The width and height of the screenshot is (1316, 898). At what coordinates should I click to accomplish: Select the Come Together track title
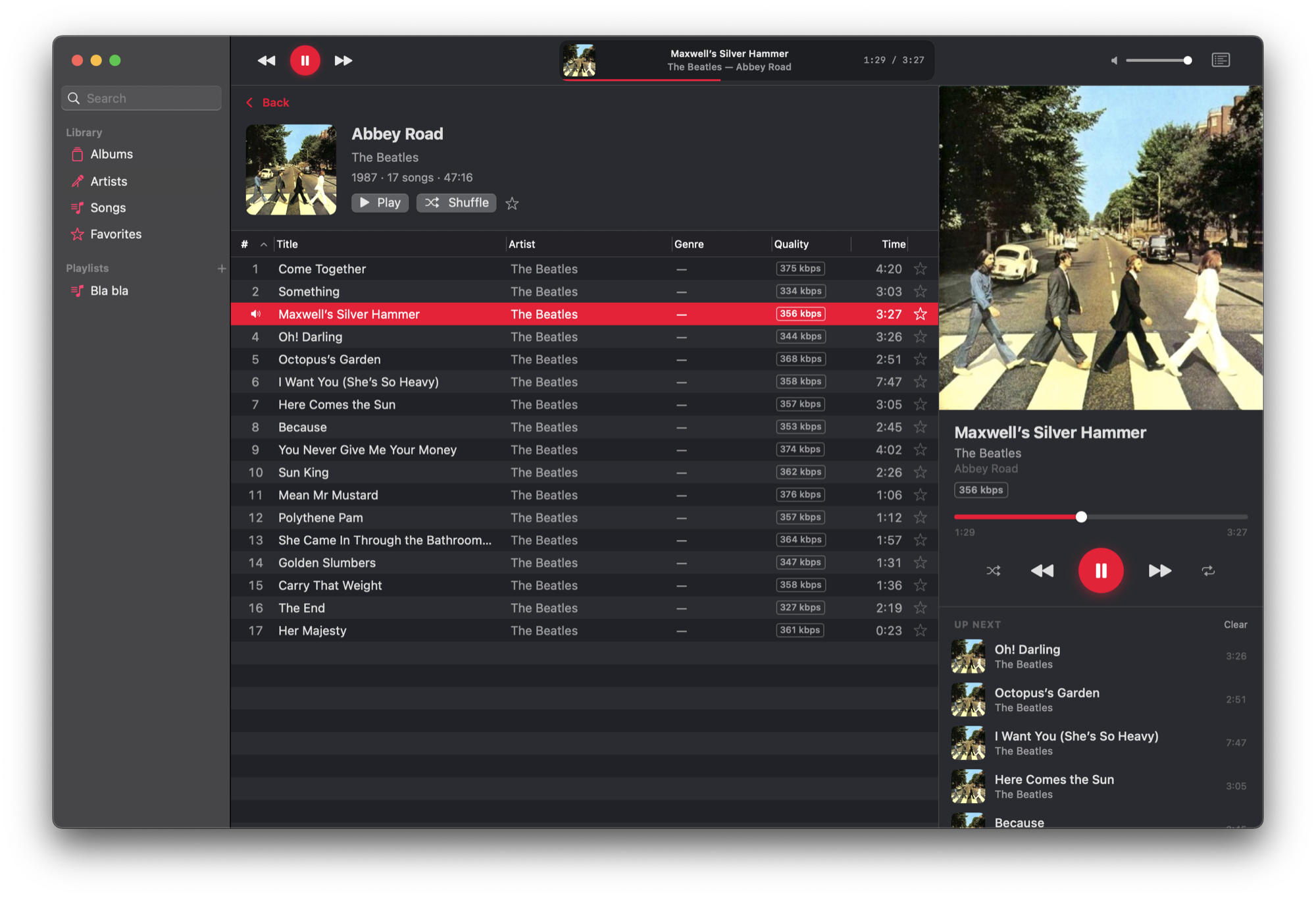[322, 269]
